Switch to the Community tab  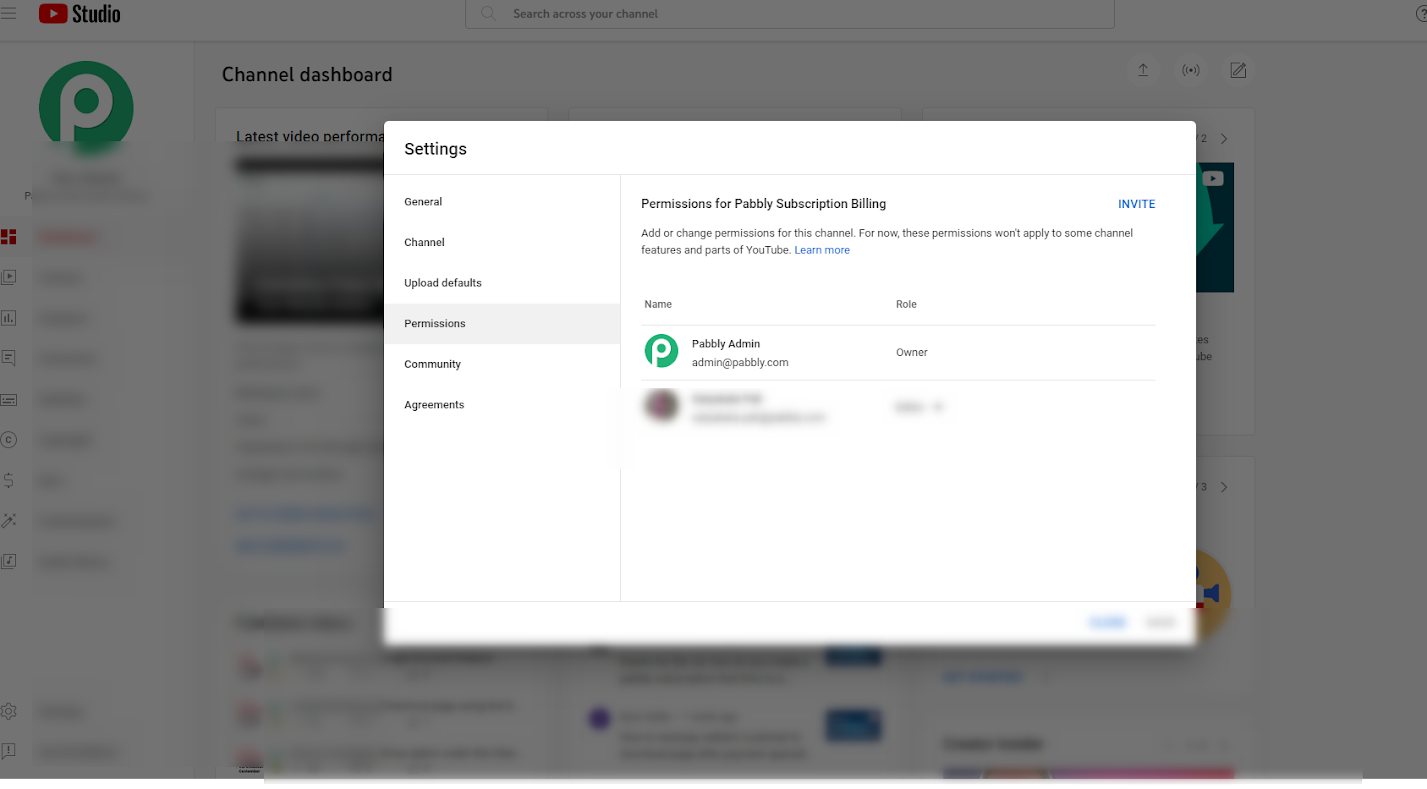click(502, 364)
